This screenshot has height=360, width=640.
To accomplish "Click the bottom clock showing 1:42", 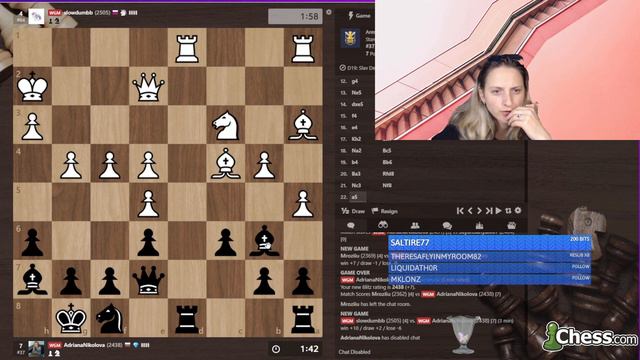I will coord(295,349).
